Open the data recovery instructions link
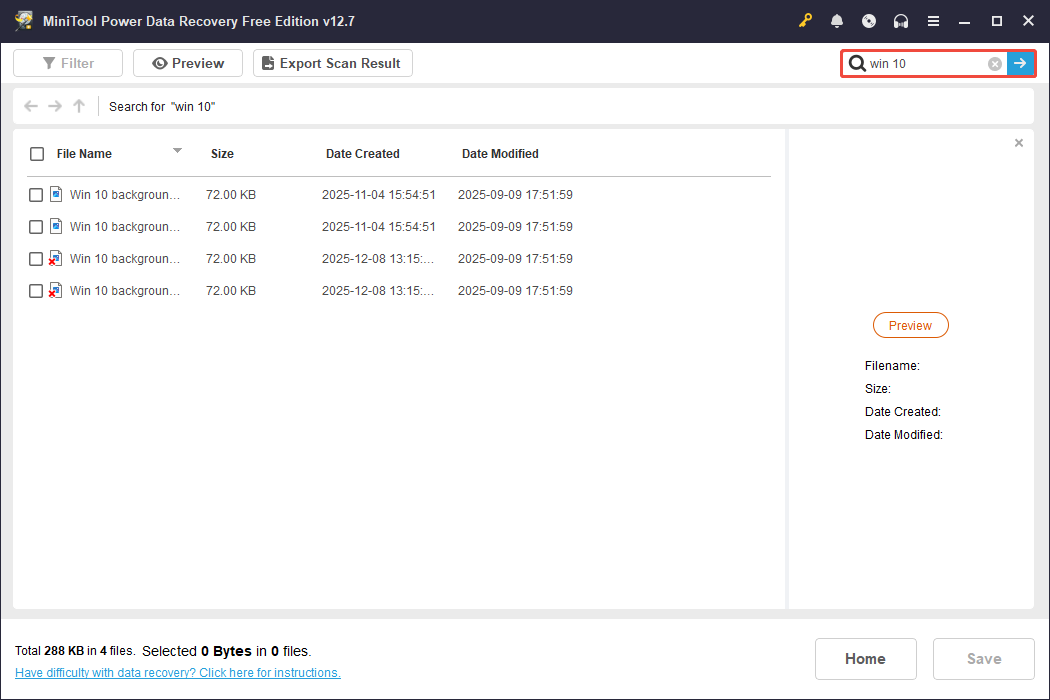Viewport: 1050px width, 700px height. click(177, 672)
